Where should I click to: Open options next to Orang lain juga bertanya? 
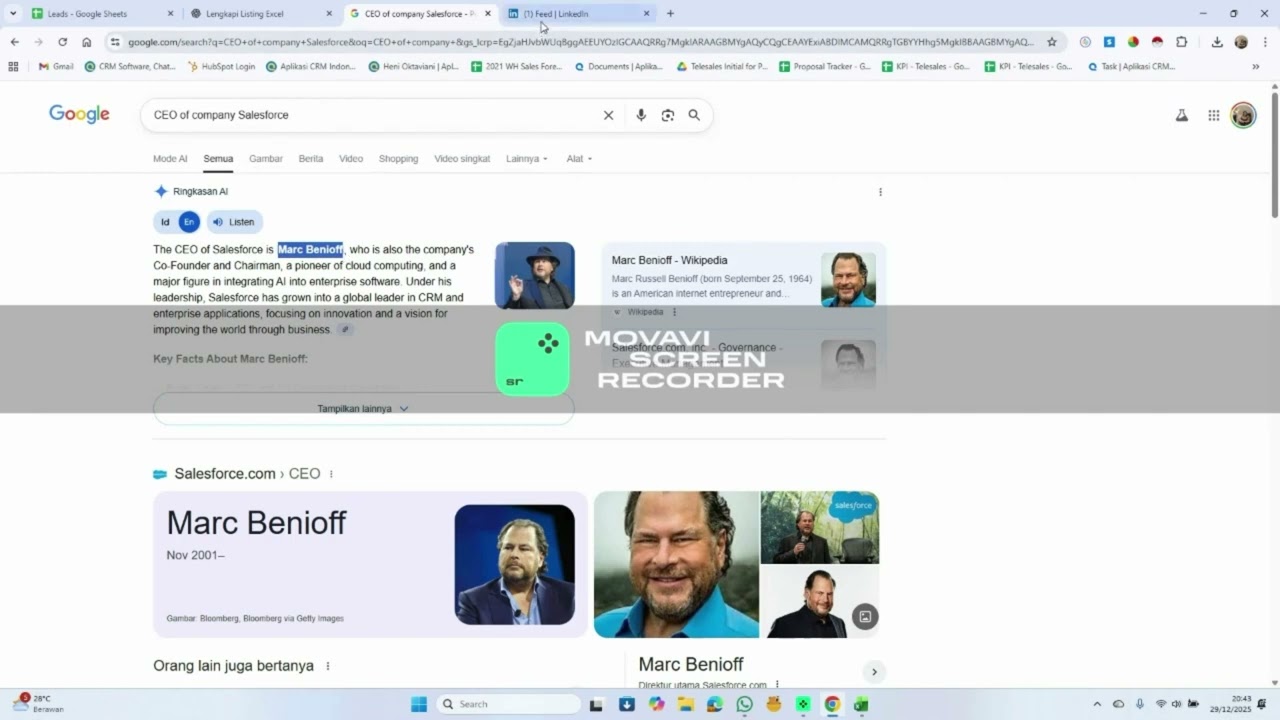point(327,666)
